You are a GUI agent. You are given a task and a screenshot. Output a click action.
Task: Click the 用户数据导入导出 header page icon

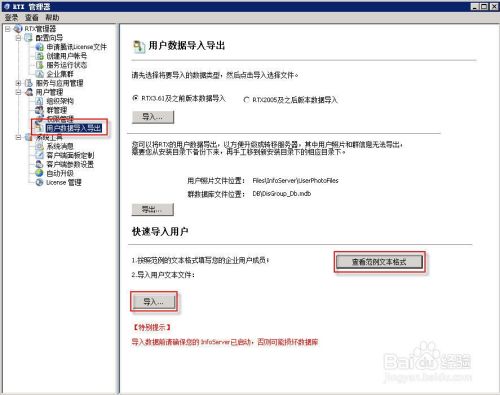(139, 46)
